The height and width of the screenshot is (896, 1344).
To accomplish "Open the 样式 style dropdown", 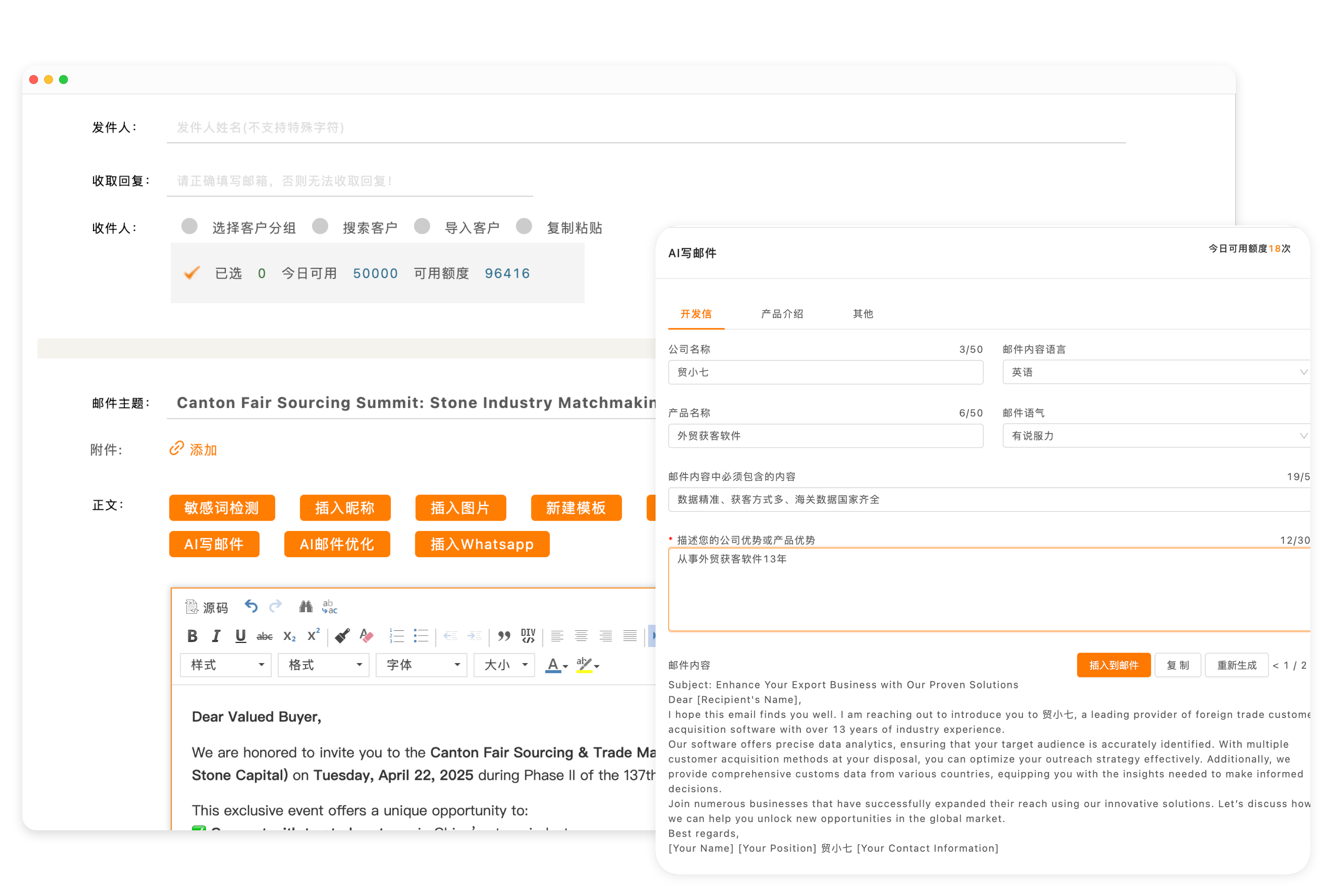I will click(x=226, y=665).
